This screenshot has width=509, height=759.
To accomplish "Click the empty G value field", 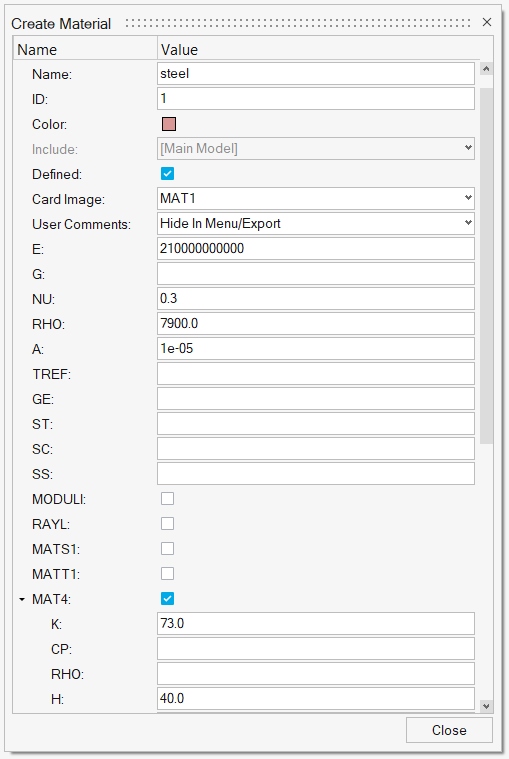I will [316, 274].
